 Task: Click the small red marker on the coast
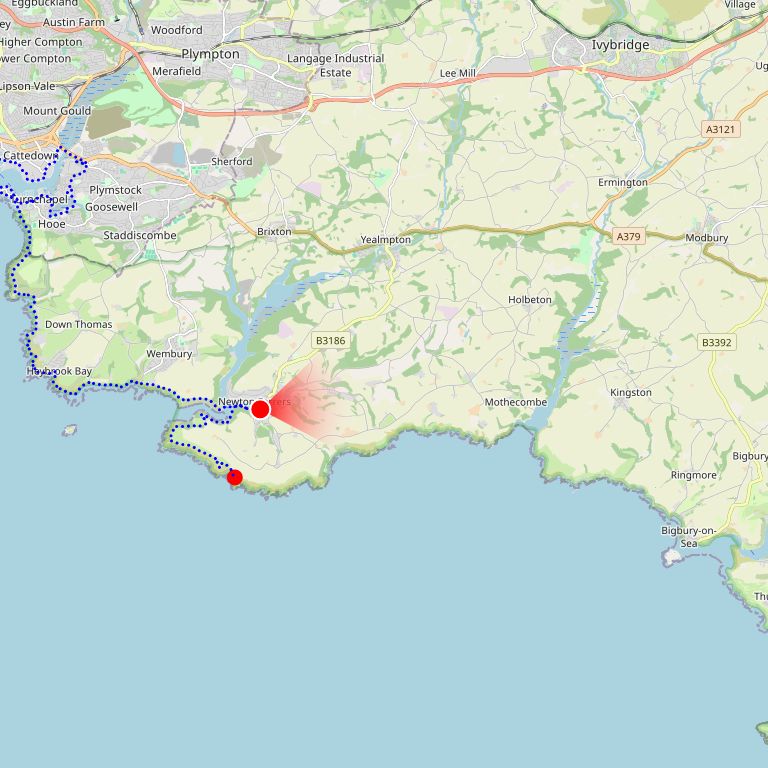click(235, 477)
